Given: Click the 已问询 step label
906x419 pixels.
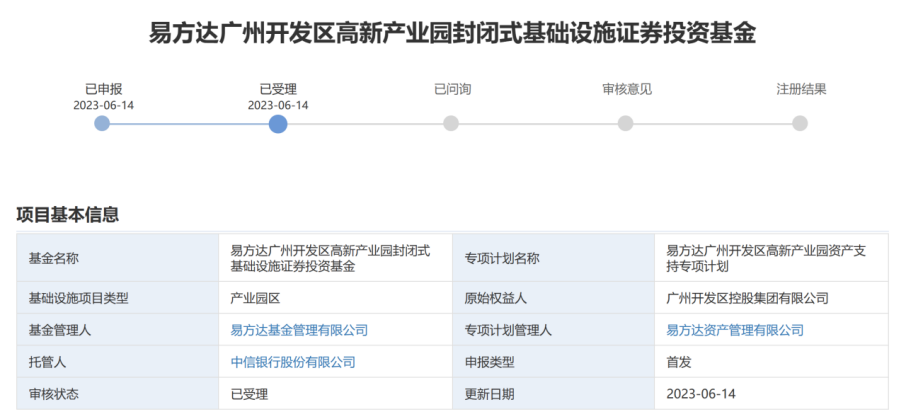Looking at the screenshot, I should (452, 90).
